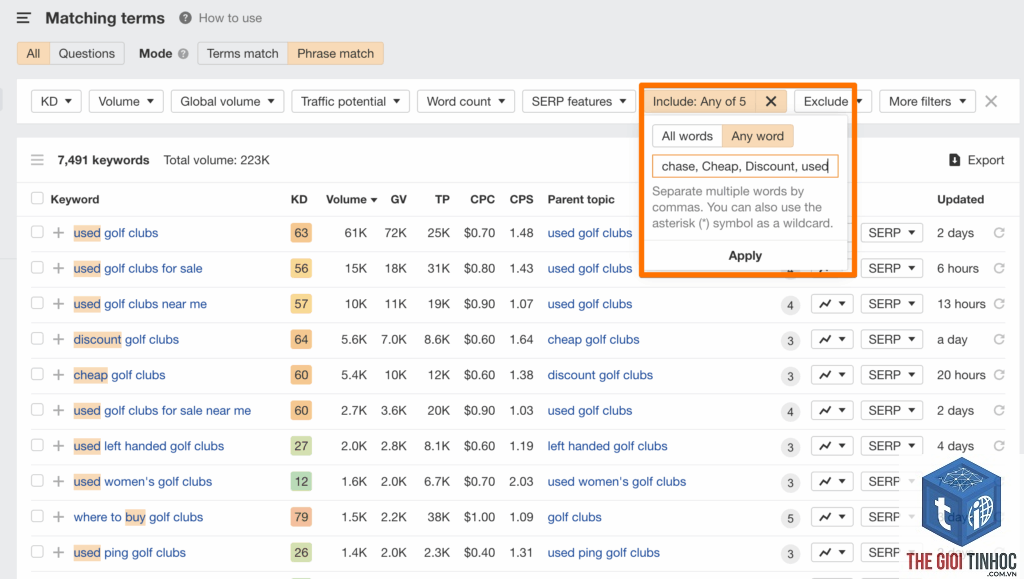
Task: Open the More filters dropdown
Action: 927,101
